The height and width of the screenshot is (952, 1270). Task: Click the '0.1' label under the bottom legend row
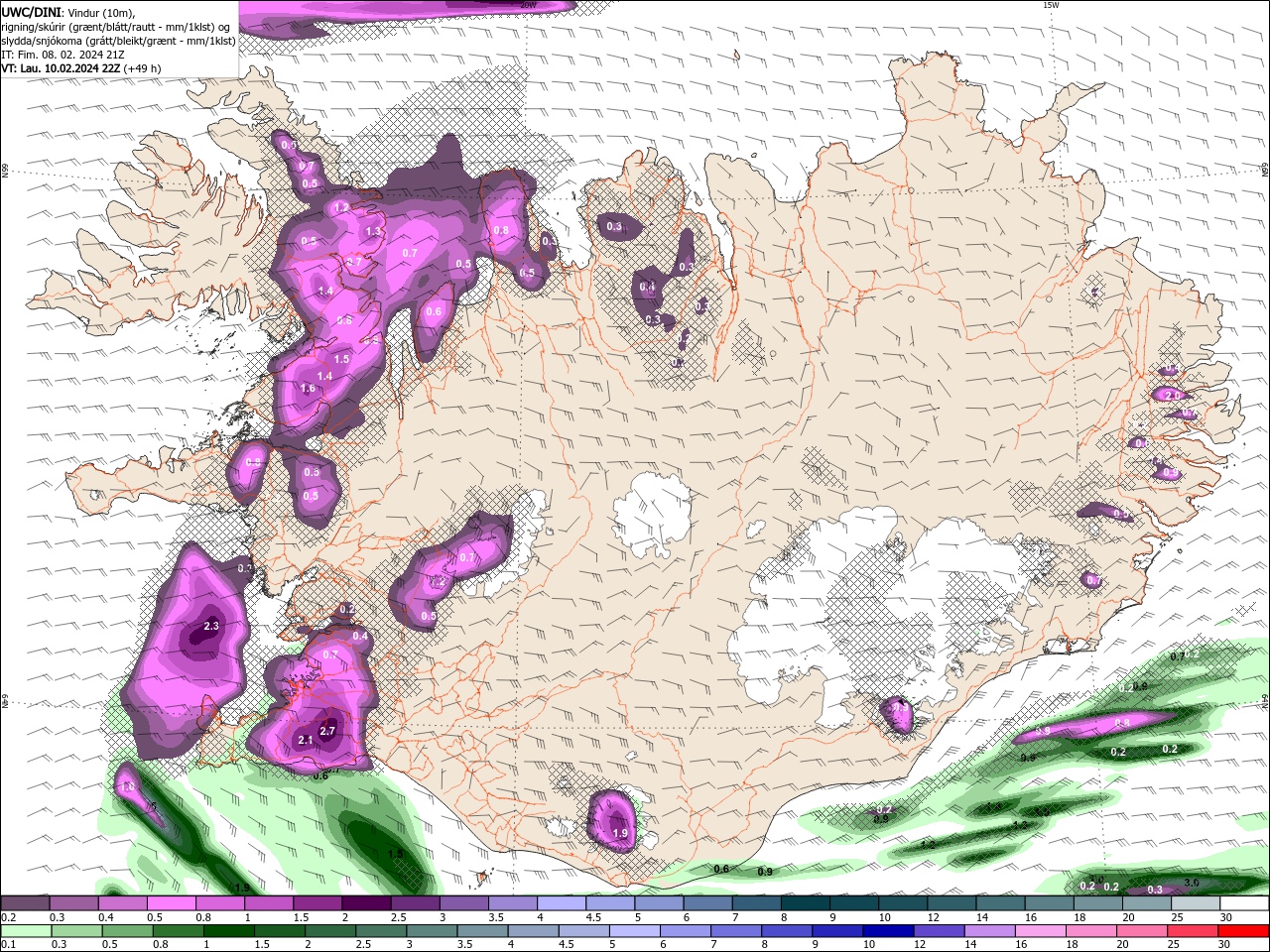[x=8, y=945]
